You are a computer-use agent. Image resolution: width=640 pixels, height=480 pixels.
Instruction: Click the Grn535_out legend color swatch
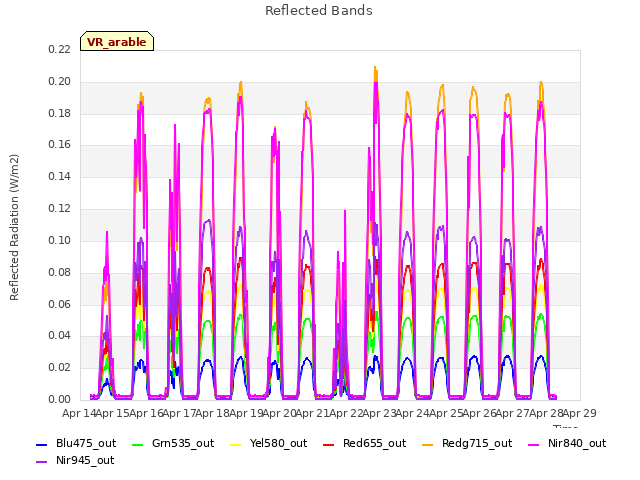pyautogui.click(x=138, y=444)
